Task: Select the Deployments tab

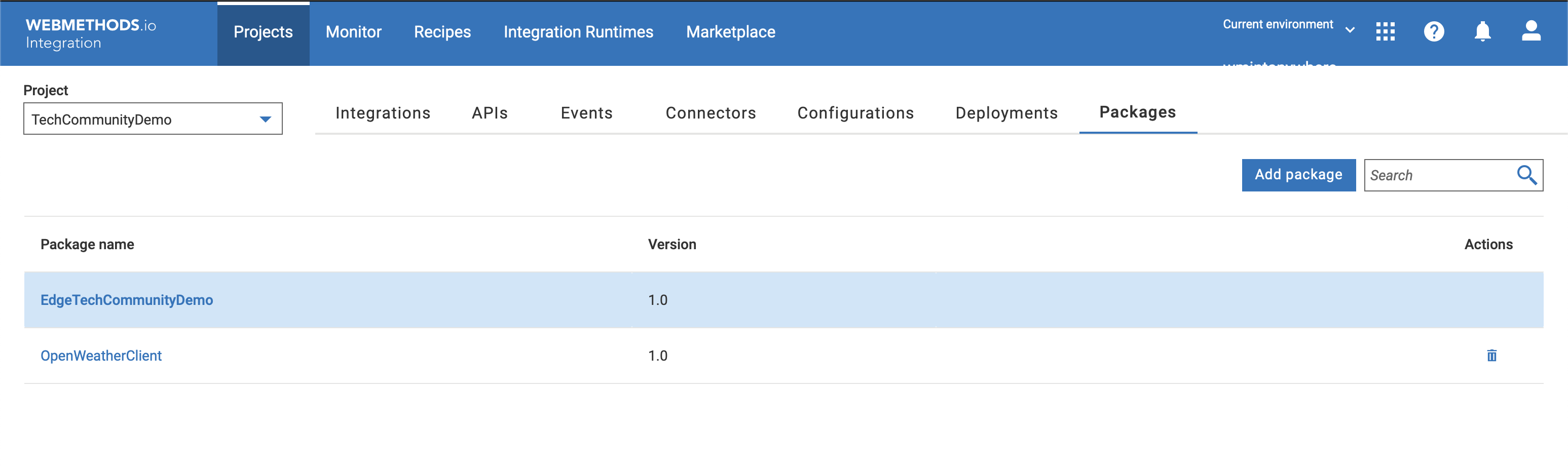Action: [1006, 112]
